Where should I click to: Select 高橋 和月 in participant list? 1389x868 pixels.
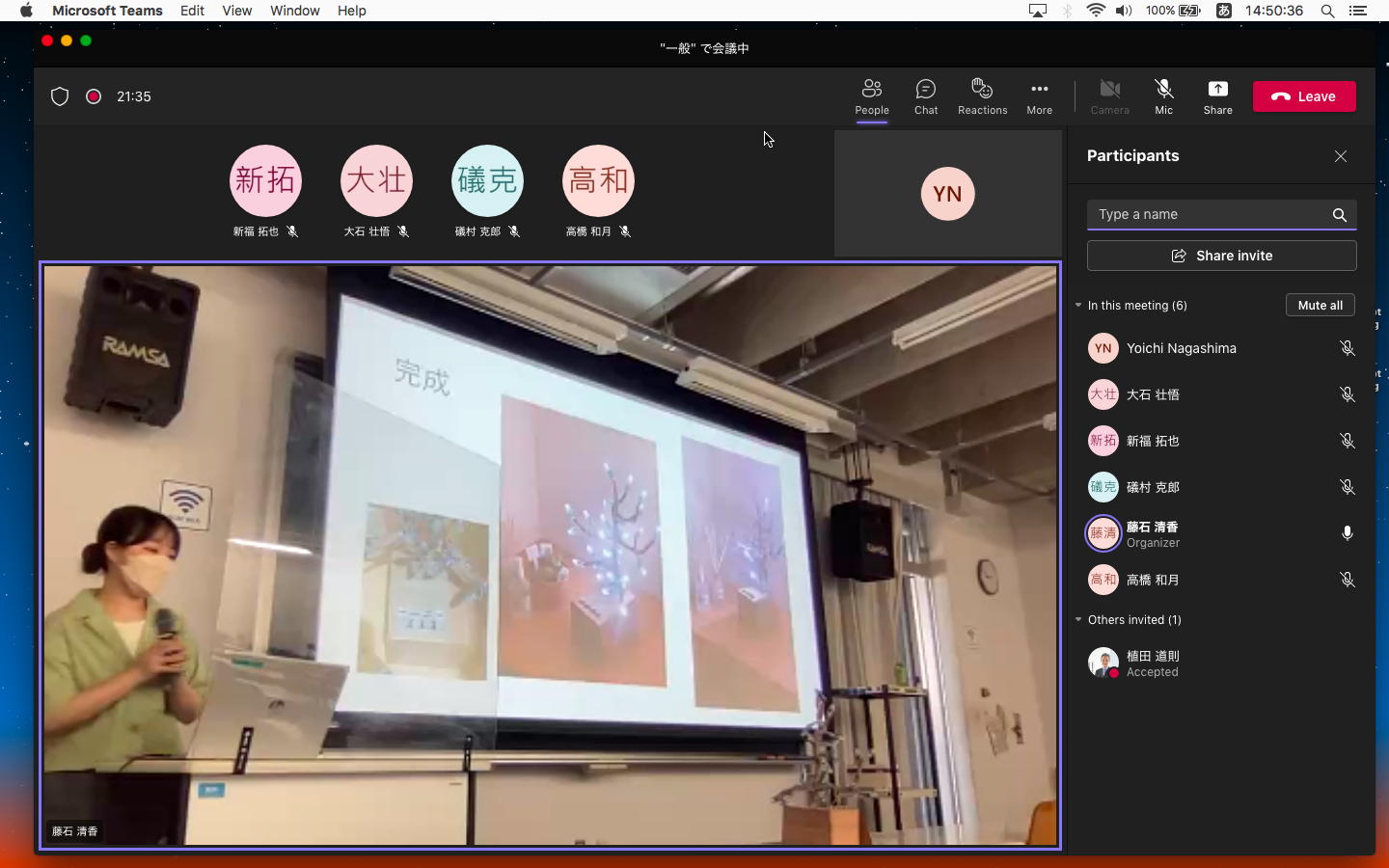click(x=1221, y=580)
